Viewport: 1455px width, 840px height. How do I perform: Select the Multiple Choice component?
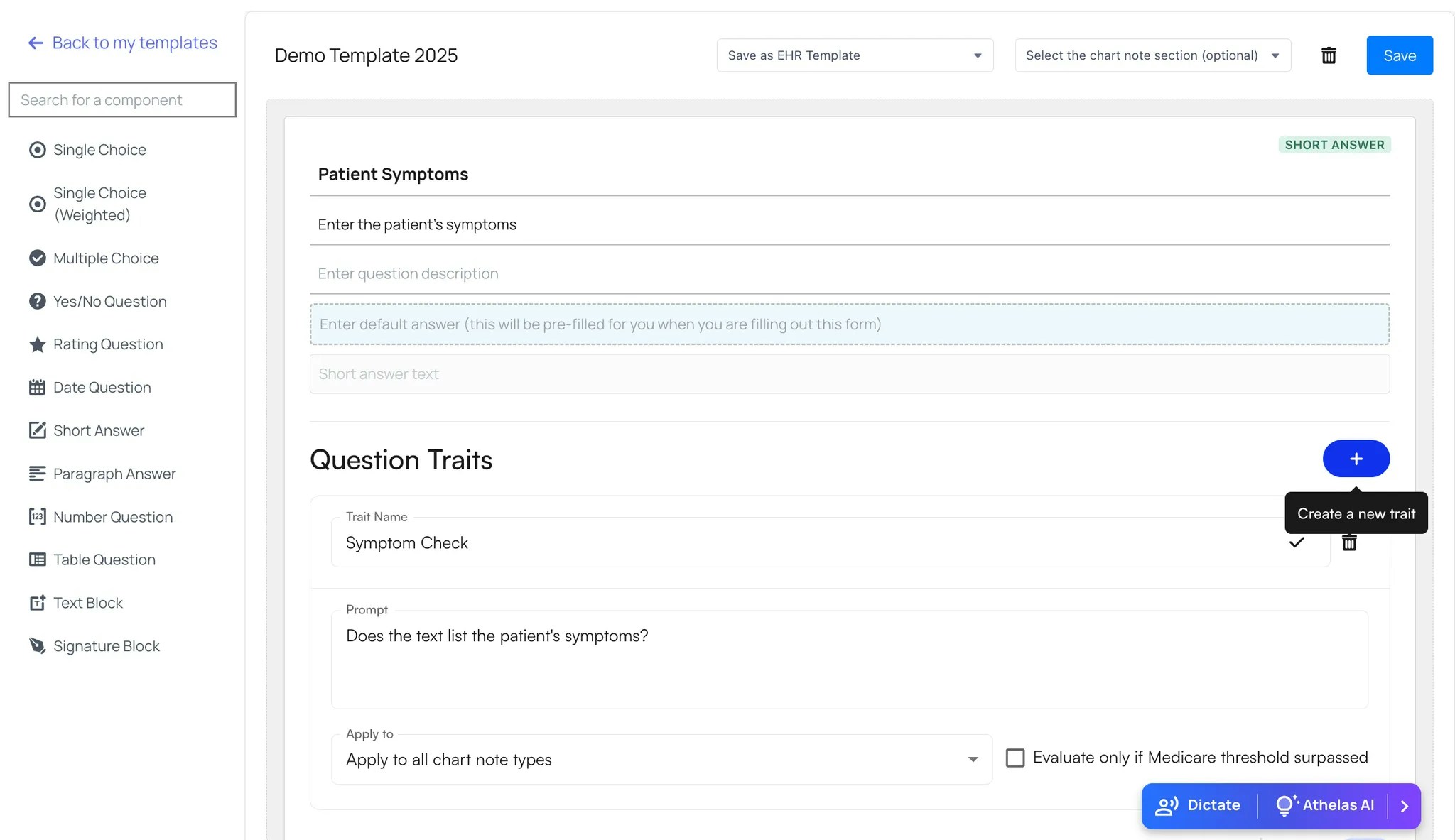105,258
